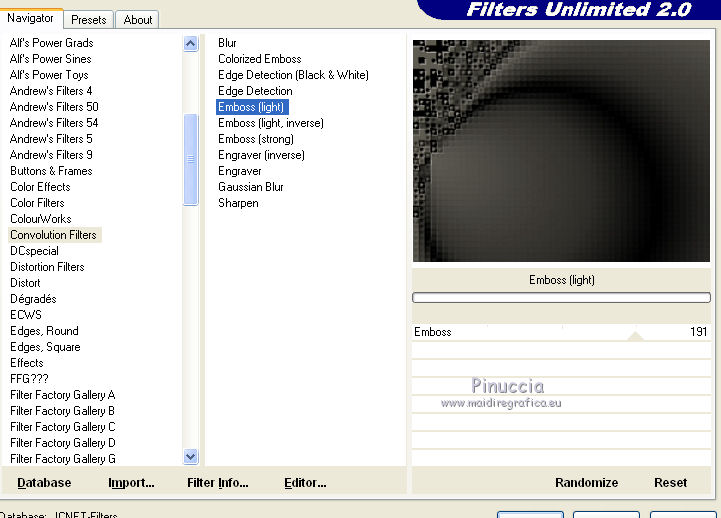Click the Emboss value 191

click(698, 332)
